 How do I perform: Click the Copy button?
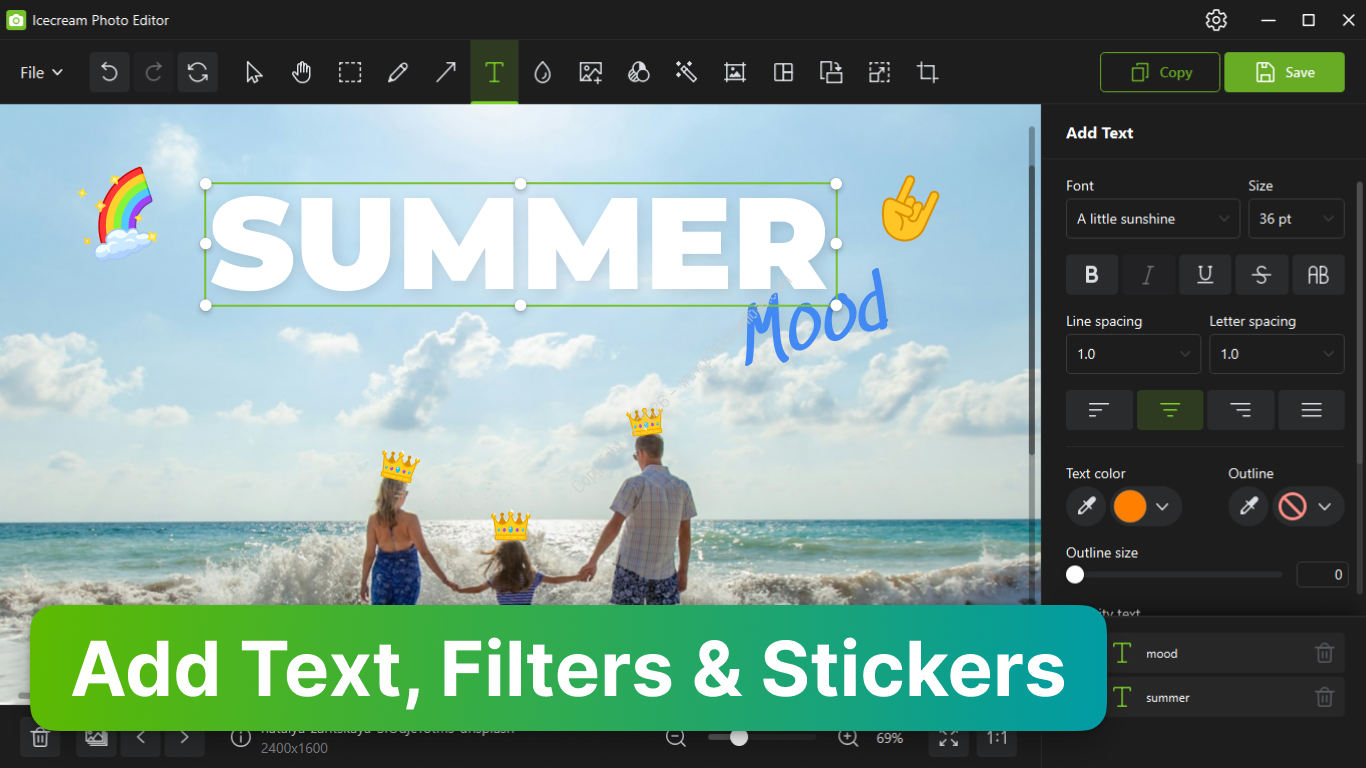pyautogui.click(x=1160, y=72)
